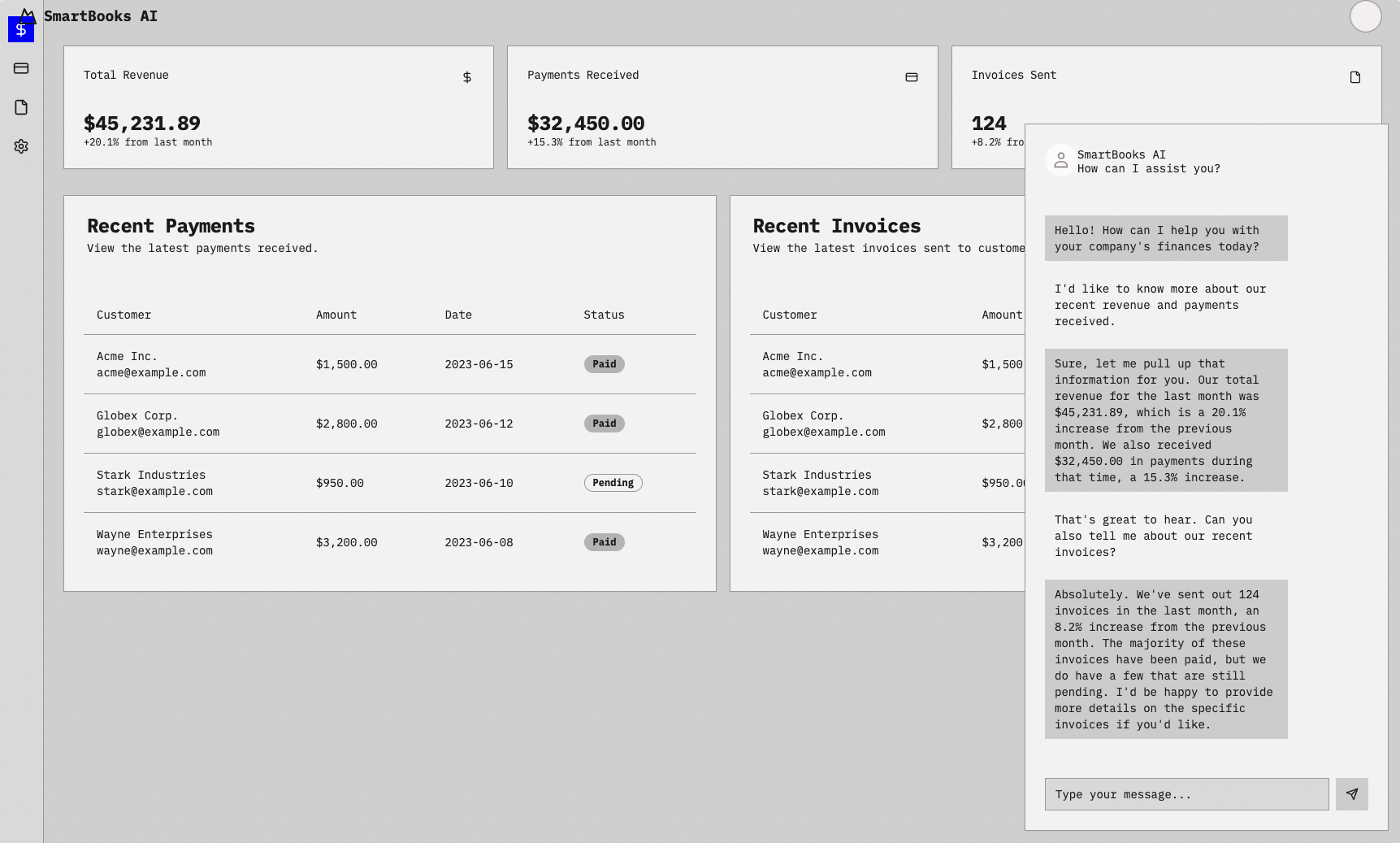Click the Pending badge for Stark Industries

[x=613, y=483]
